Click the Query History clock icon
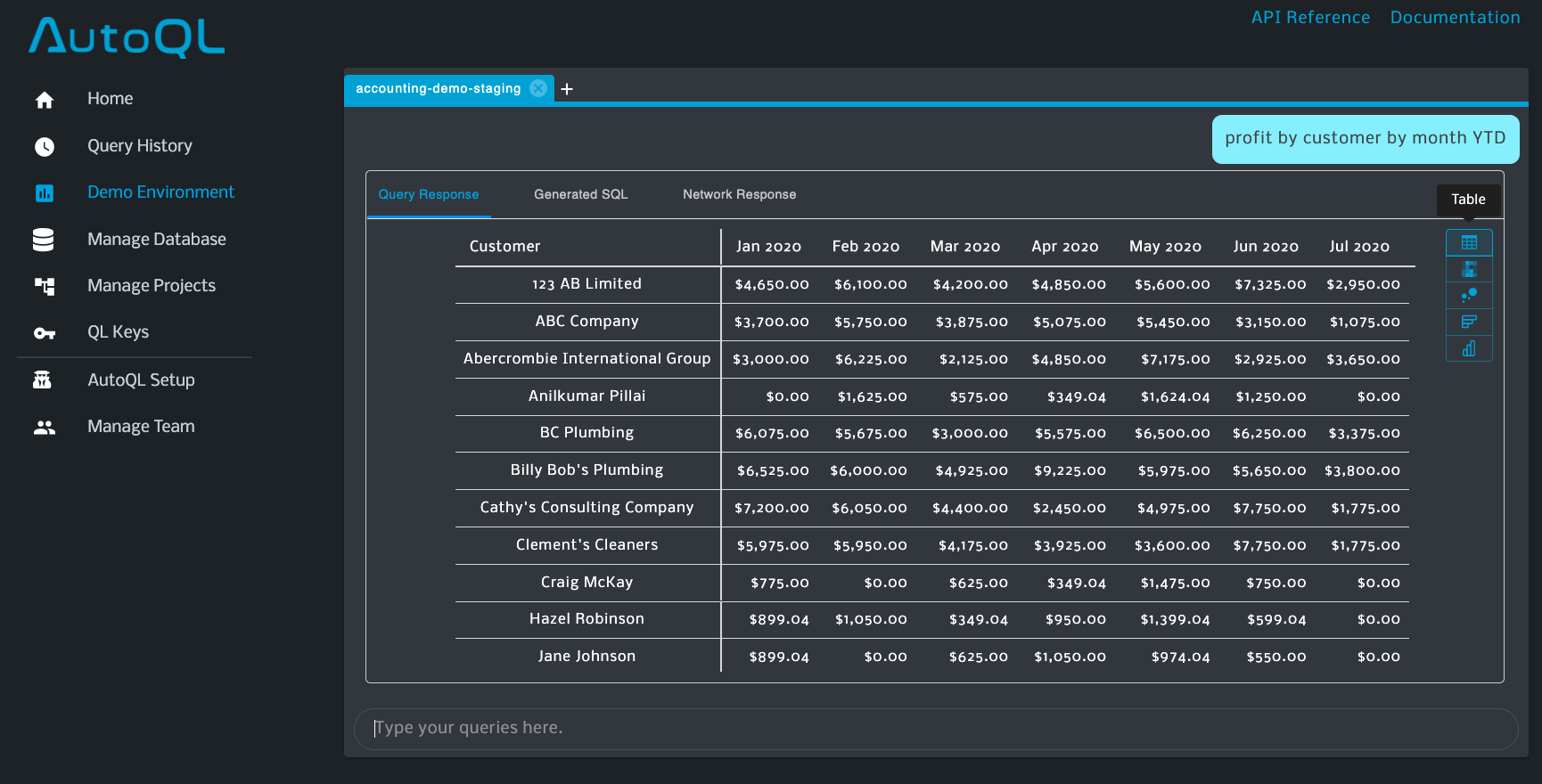1542x784 pixels. (45, 146)
